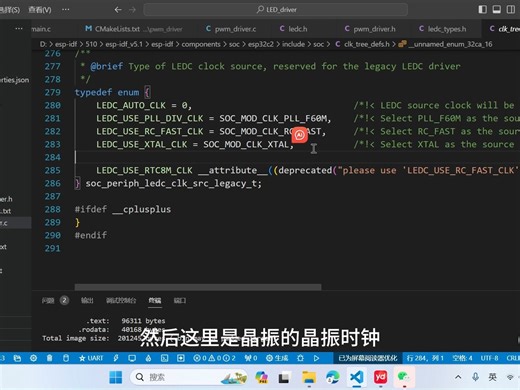Click the red AI floating badge in editor
520x390 pixels.
pos(299,135)
